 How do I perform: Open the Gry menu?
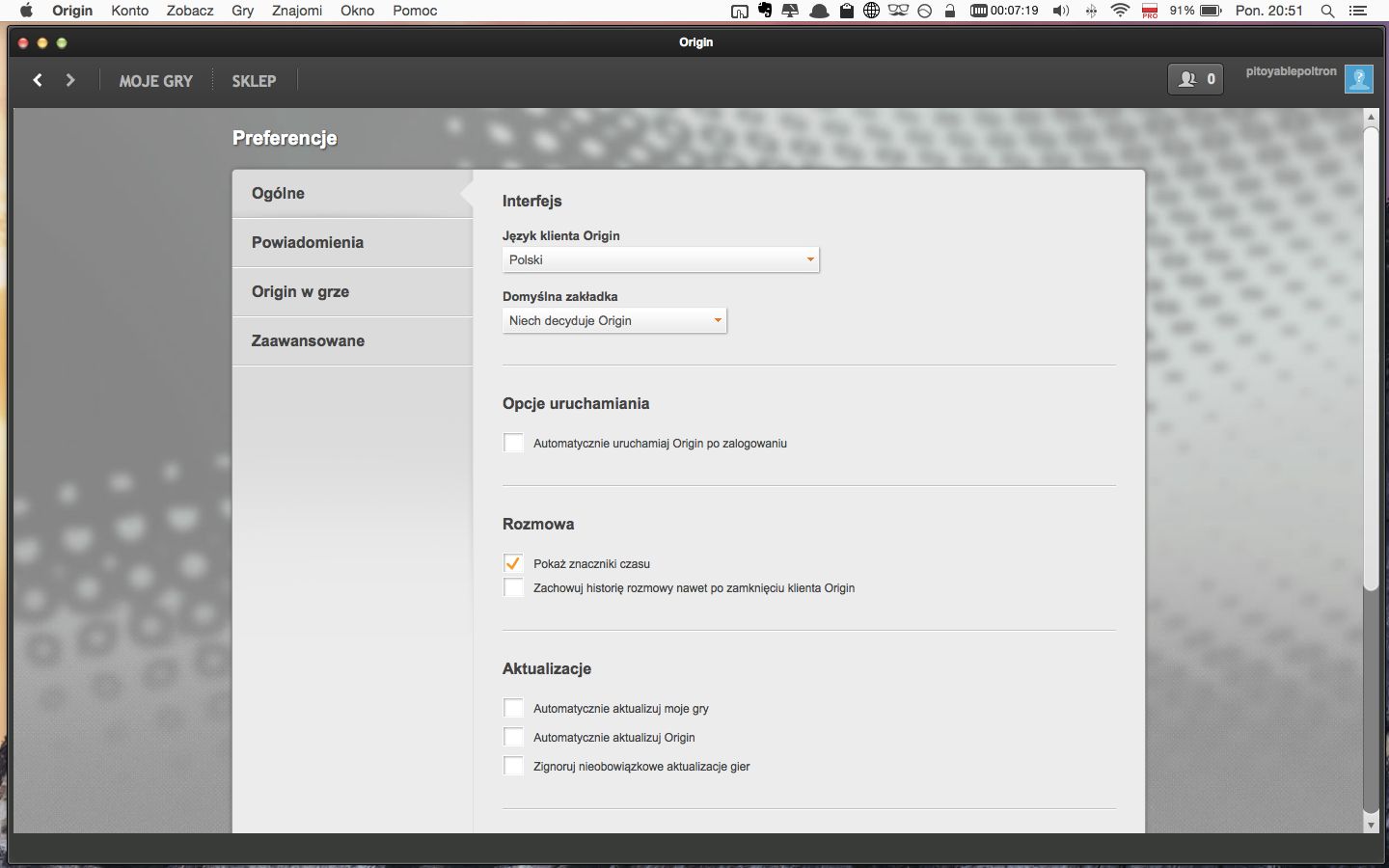pyautogui.click(x=243, y=11)
